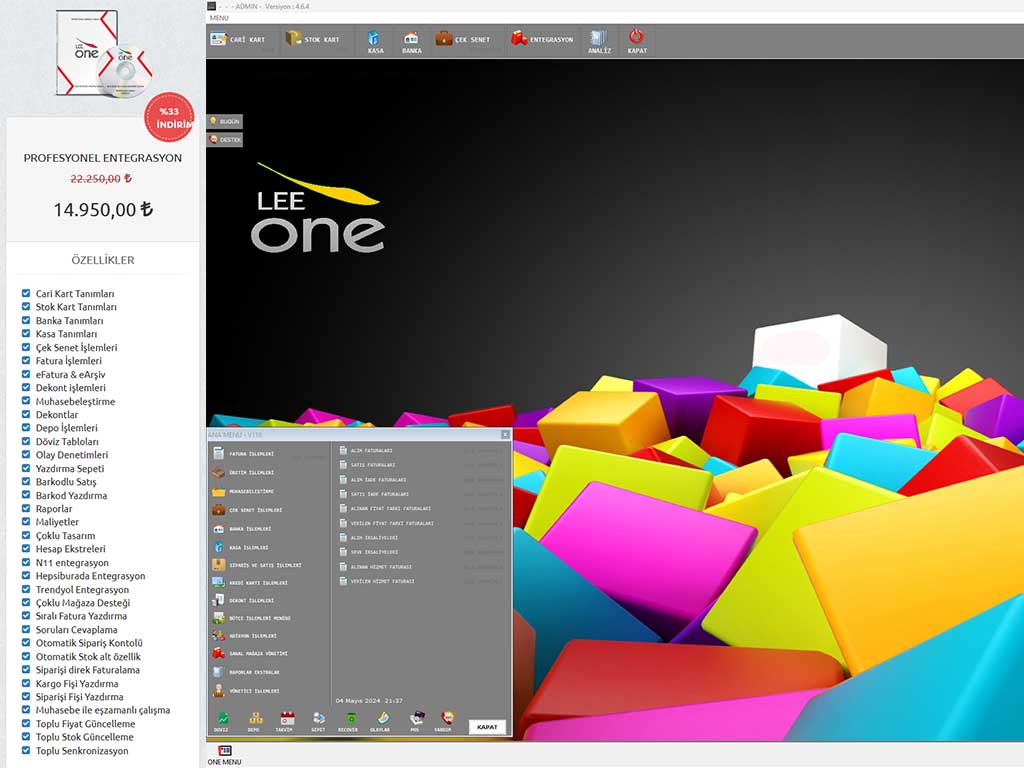Open the MENU menu bar item
This screenshot has width=1024, height=768.
pyautogui.click(x=219, y=18)
